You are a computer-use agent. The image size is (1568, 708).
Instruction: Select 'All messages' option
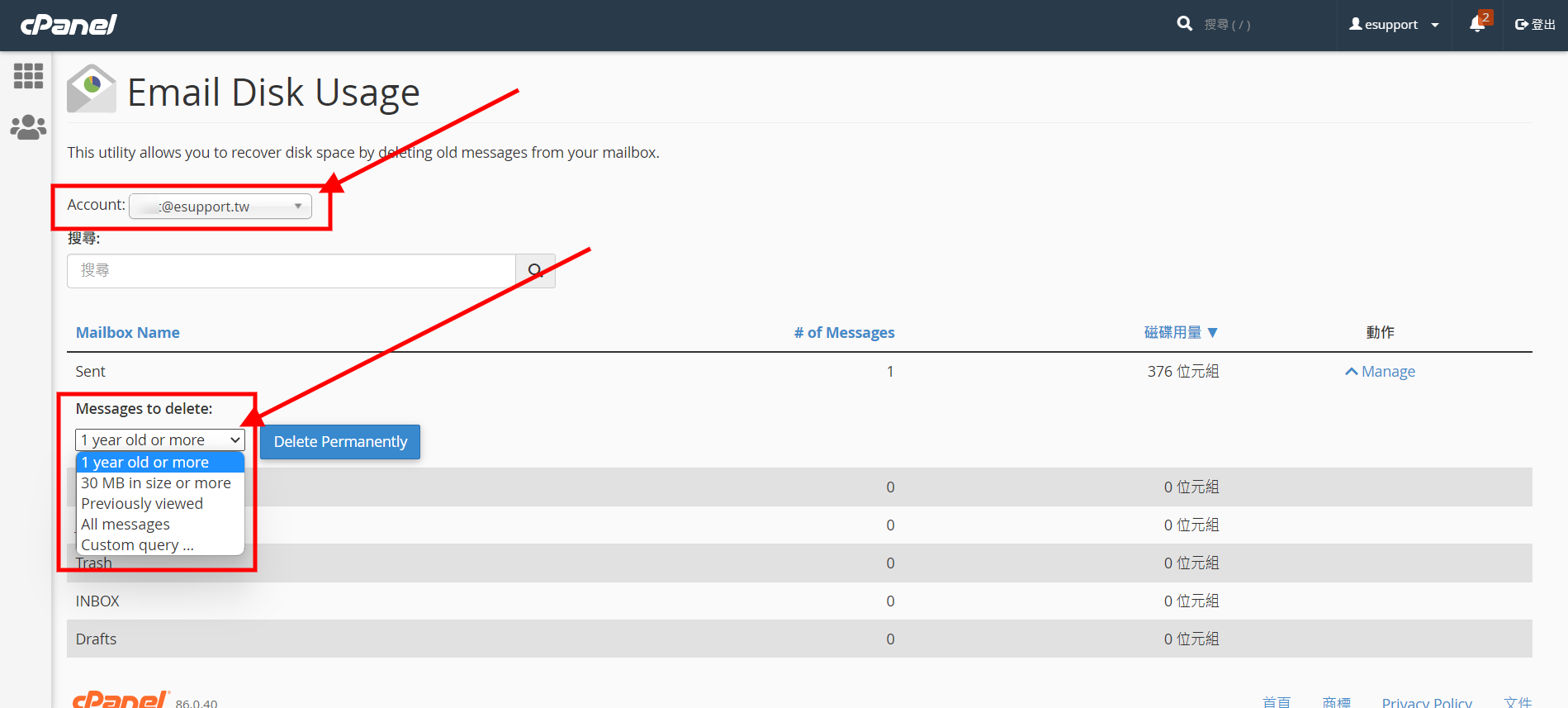pyautogui.click(x=126, y=525)
